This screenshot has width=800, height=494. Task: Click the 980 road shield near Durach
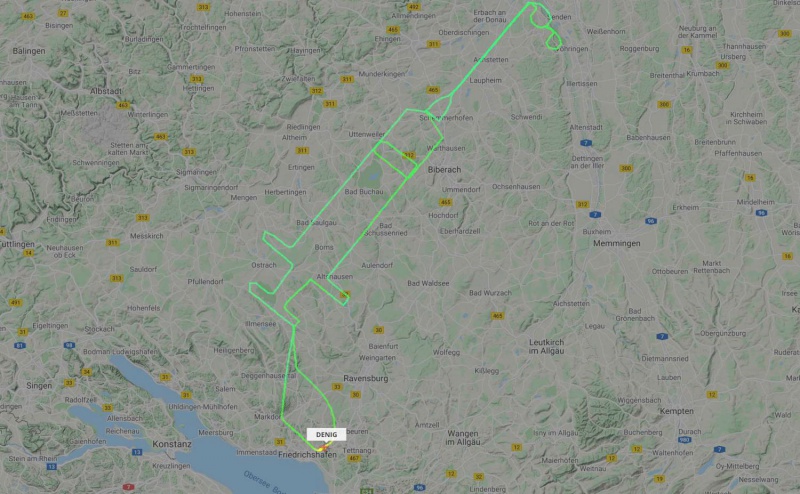[x=685, y=439]
